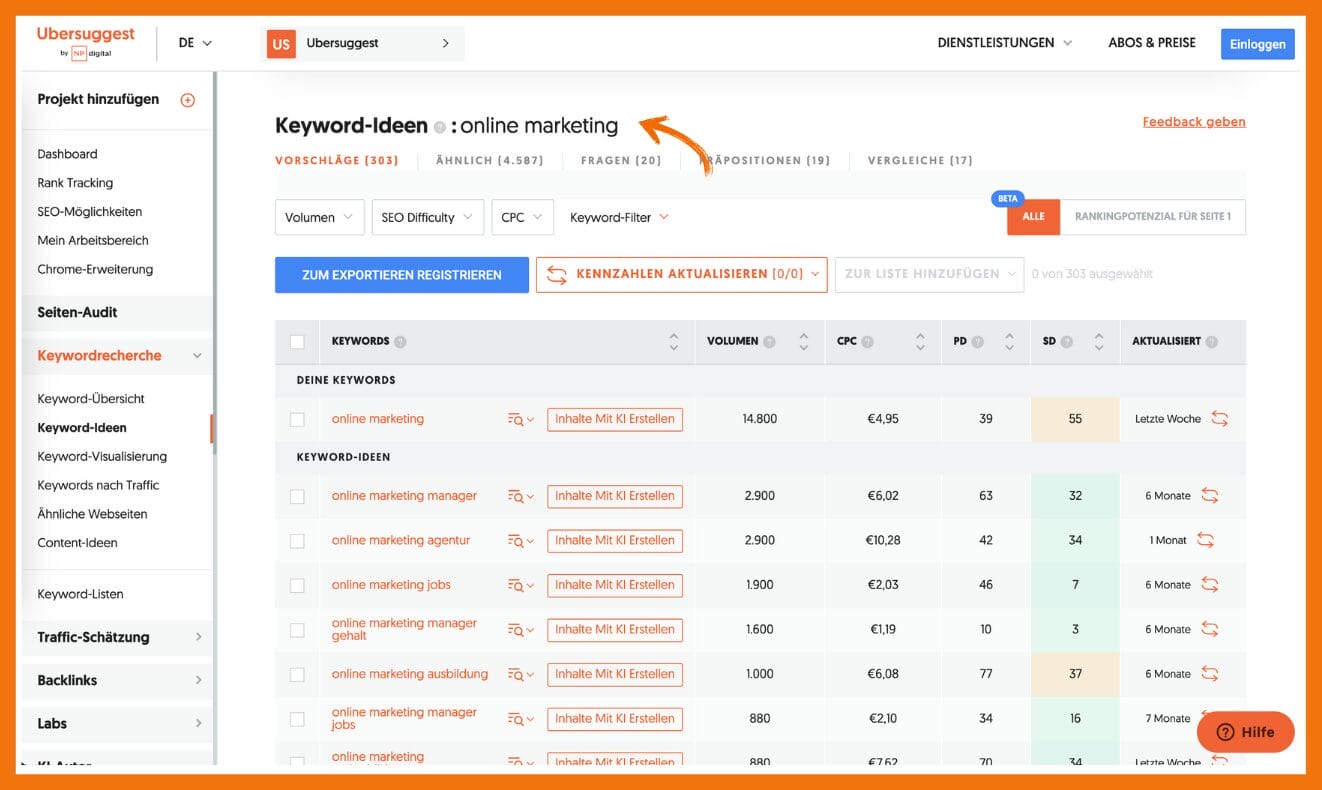The image size is (1322, 790).
Task: Click the help icon next to Volumen header
Action: tap(769, 342)
